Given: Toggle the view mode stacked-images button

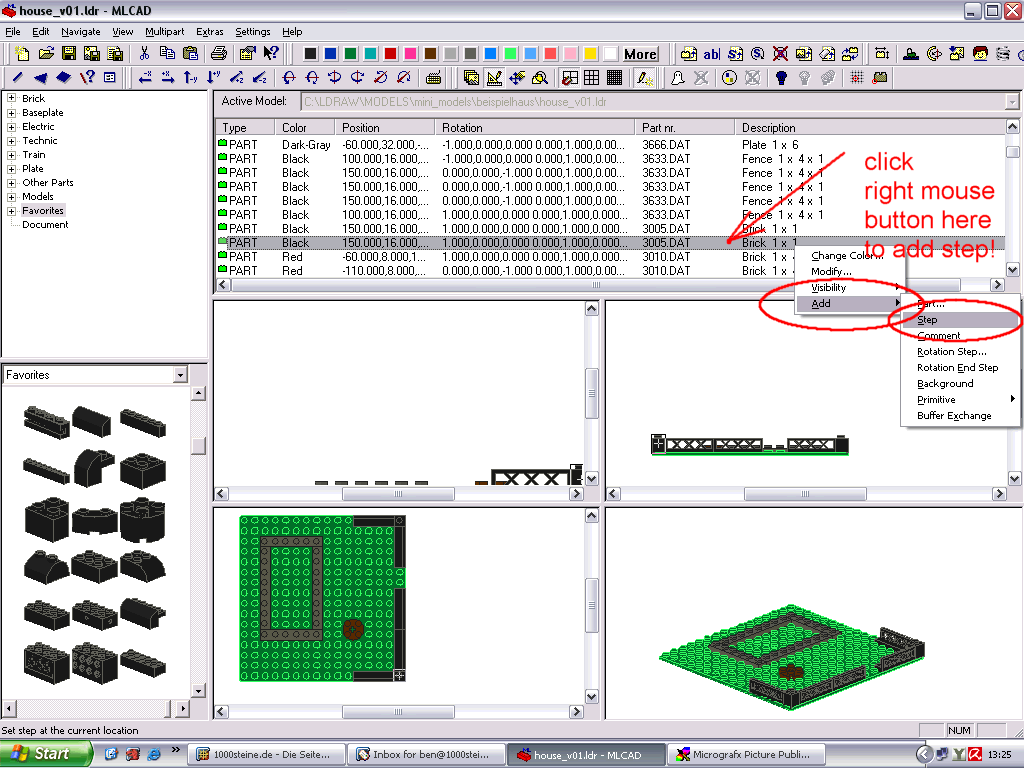Looking at the screenshot, I should click(x=472, y=78).
